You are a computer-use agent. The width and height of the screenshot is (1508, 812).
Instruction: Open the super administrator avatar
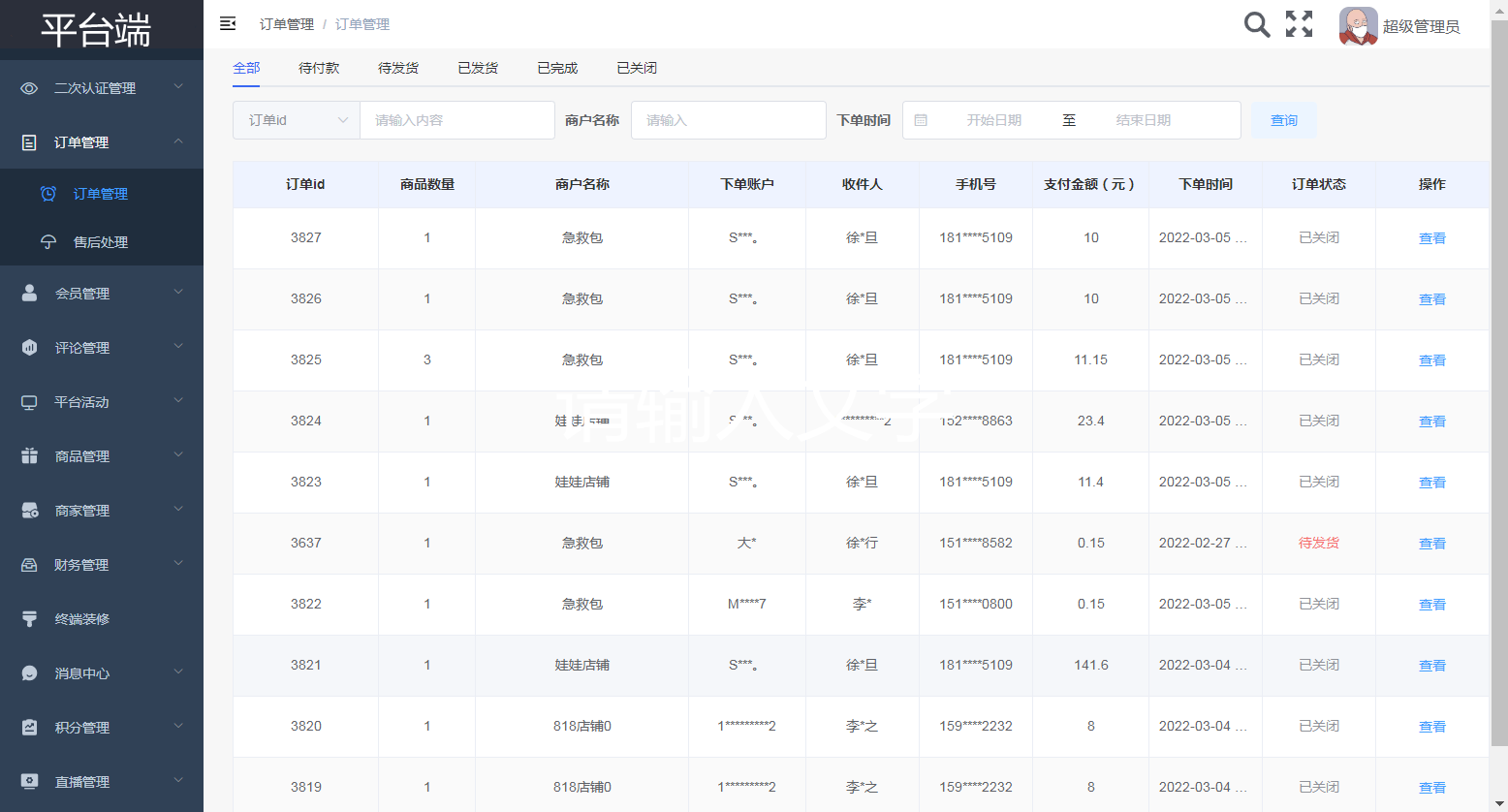pyautogui.click(x=1358, y=26)
